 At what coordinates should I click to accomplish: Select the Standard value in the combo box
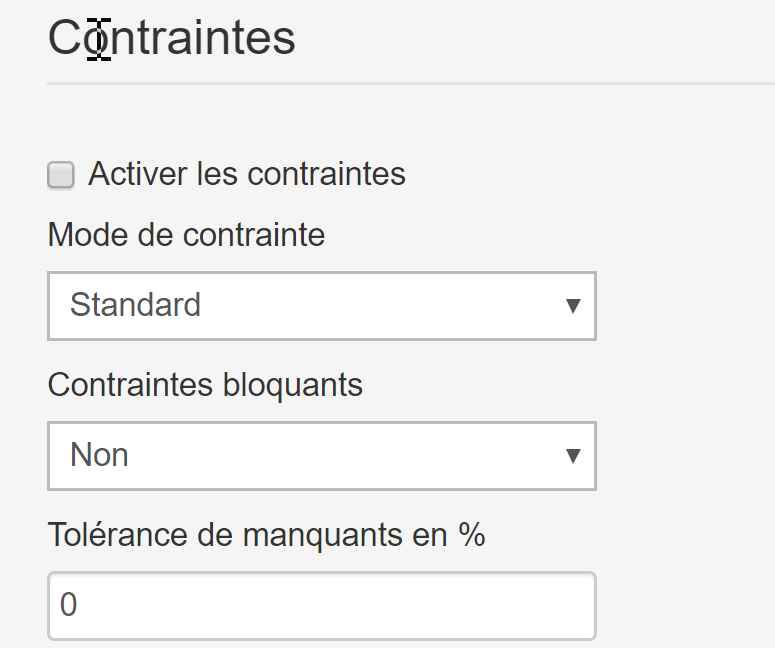135,304
